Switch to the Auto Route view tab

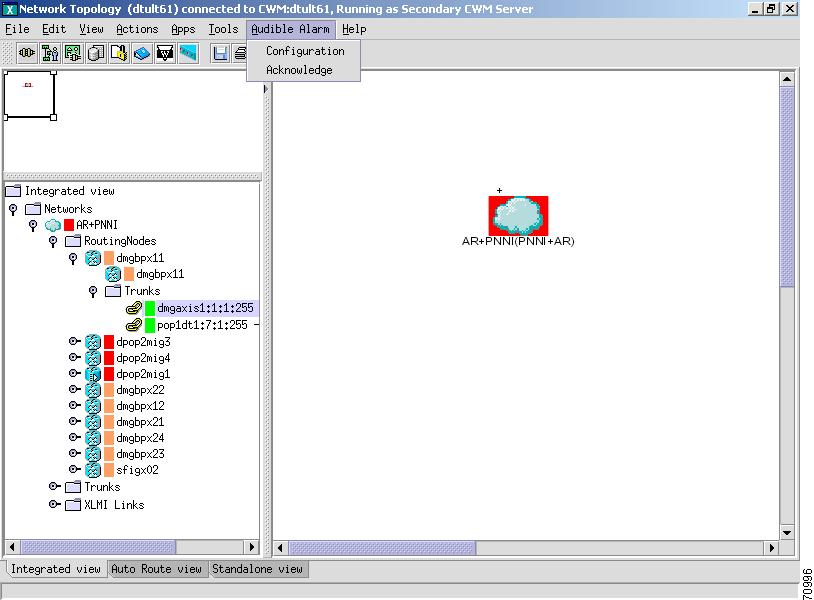point(156,569)
